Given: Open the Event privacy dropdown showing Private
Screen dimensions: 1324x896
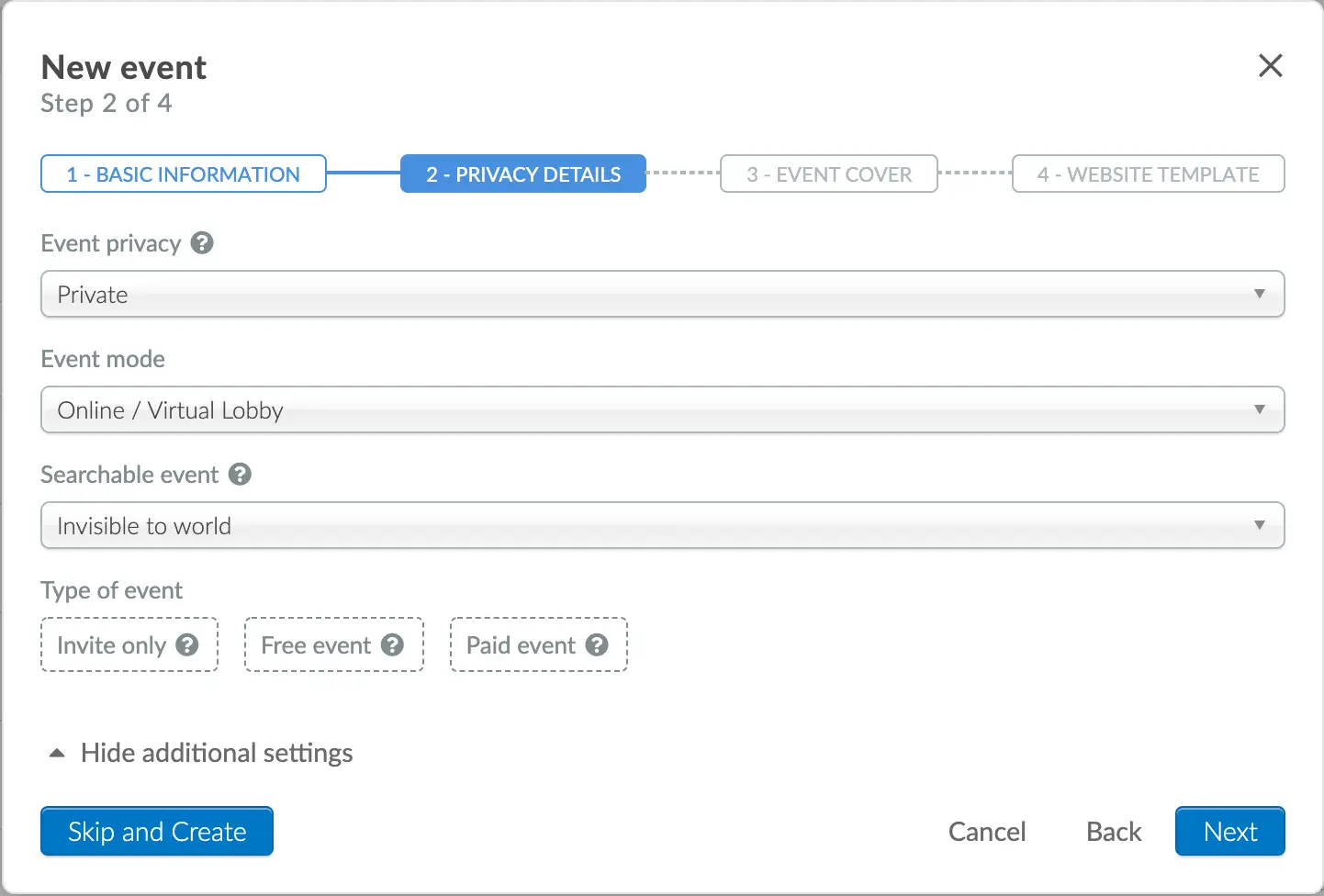Looking at the screenshot, I should (x=663, y=294).
